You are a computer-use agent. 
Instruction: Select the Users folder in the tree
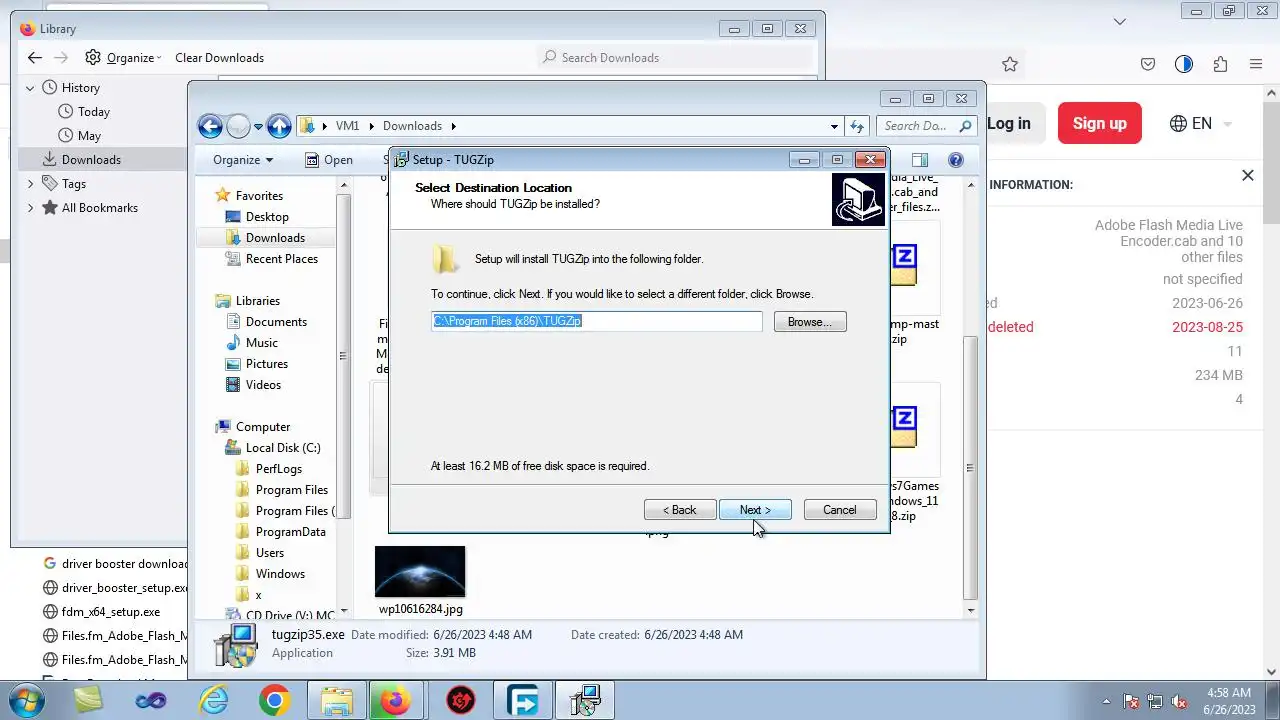tap(270, 553)
